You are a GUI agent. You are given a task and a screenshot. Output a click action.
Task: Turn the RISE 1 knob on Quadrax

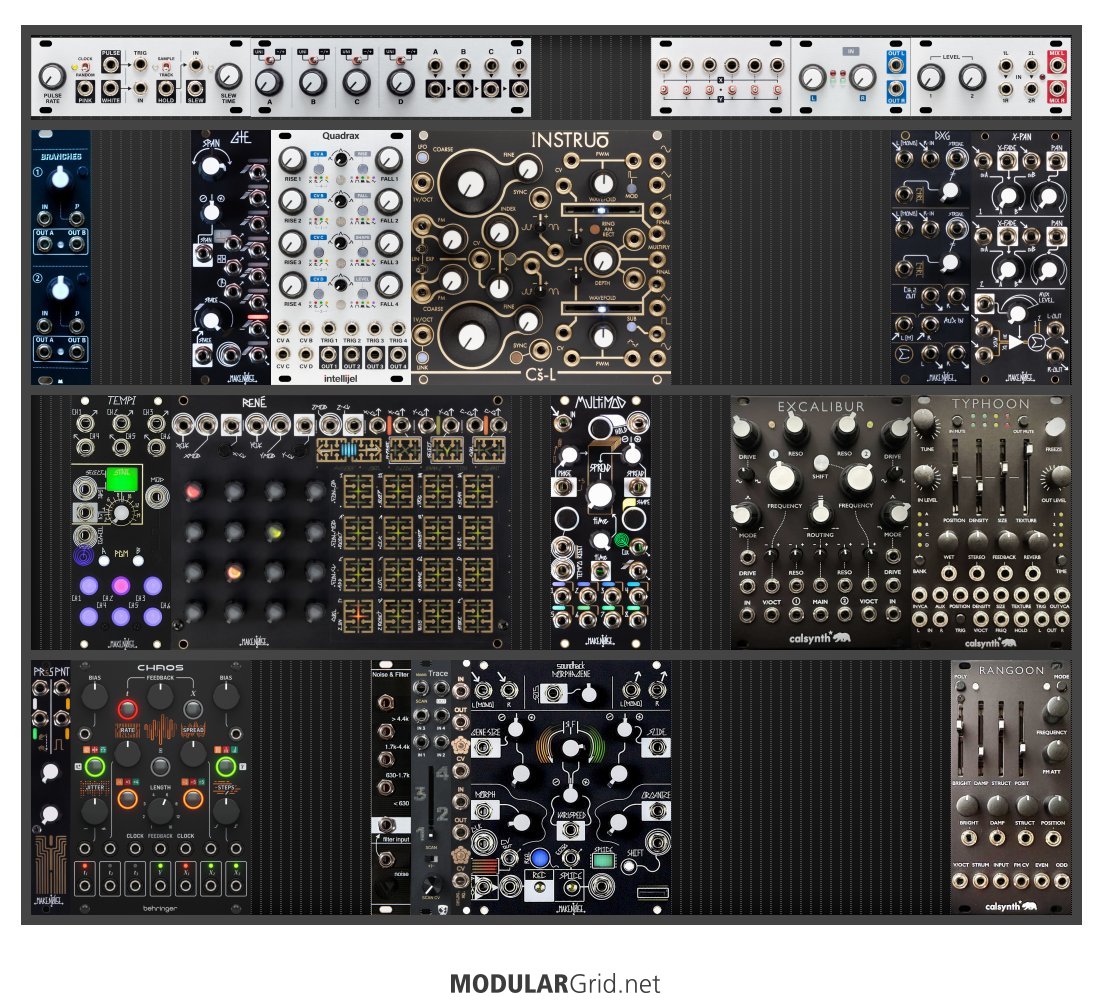[292, 160]
